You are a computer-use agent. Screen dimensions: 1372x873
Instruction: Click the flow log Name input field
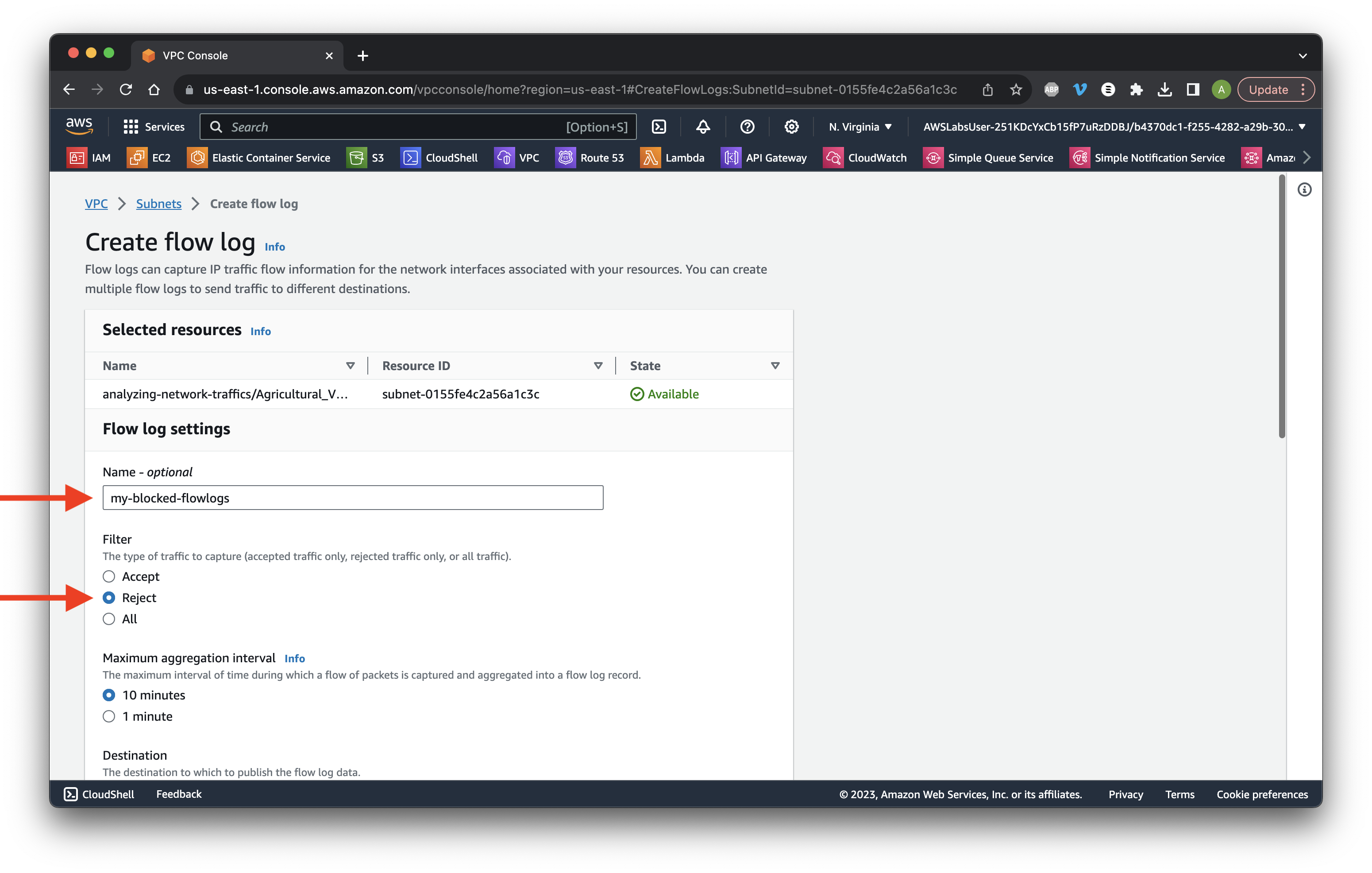coord(353,498)
